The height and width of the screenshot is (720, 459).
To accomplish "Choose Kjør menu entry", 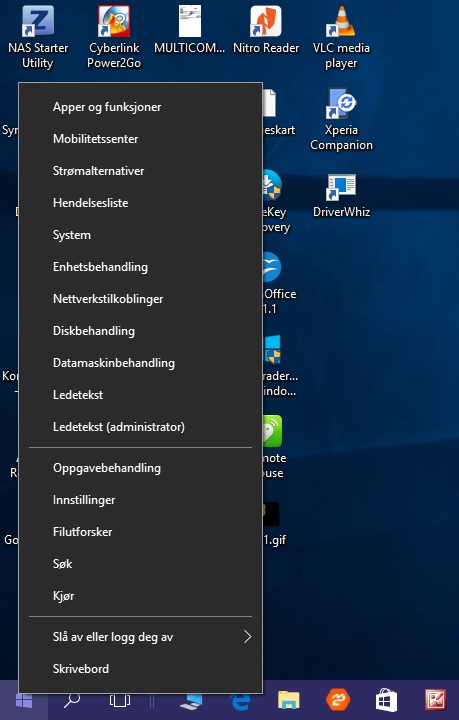I will tap(140, 596).
